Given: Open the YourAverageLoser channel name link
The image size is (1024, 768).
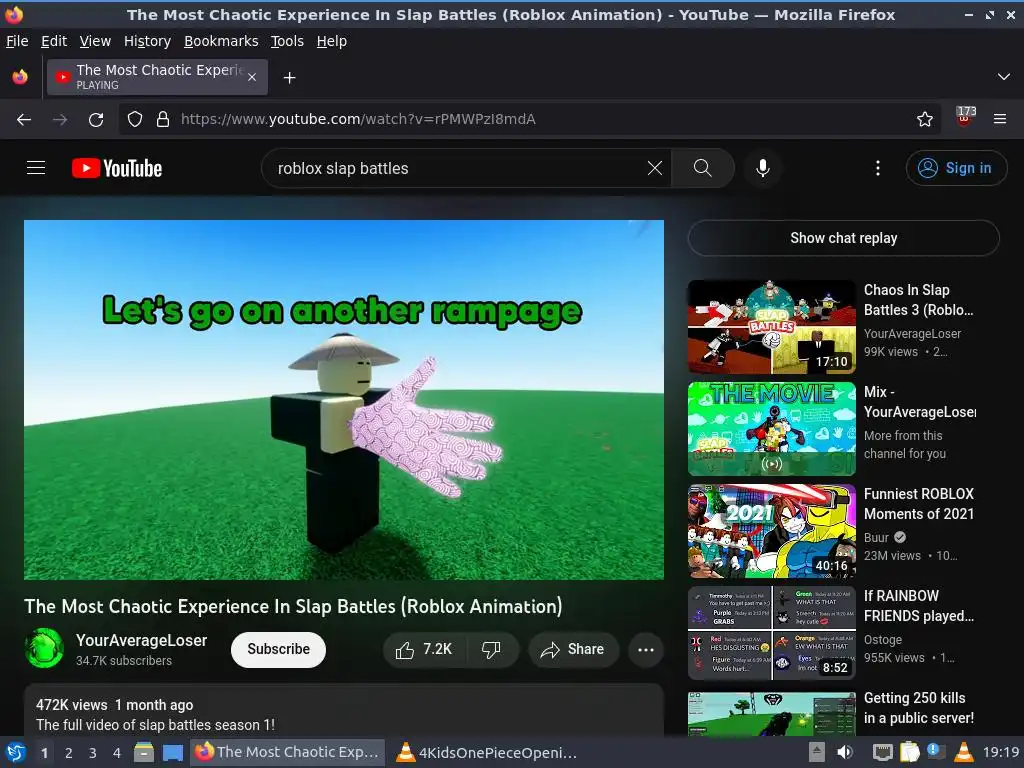Looking at the screenshot, I should (x=142, y=640).
